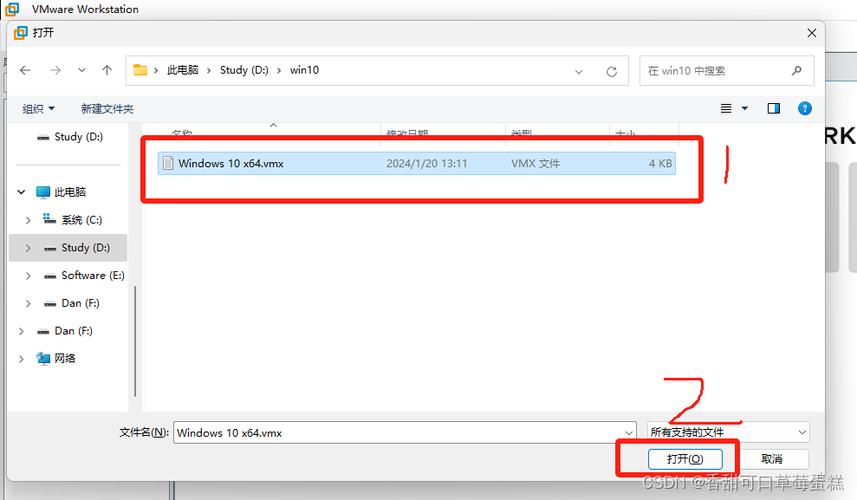
Task: Open help with the question mark icon
Action: (x=805, y=108)
